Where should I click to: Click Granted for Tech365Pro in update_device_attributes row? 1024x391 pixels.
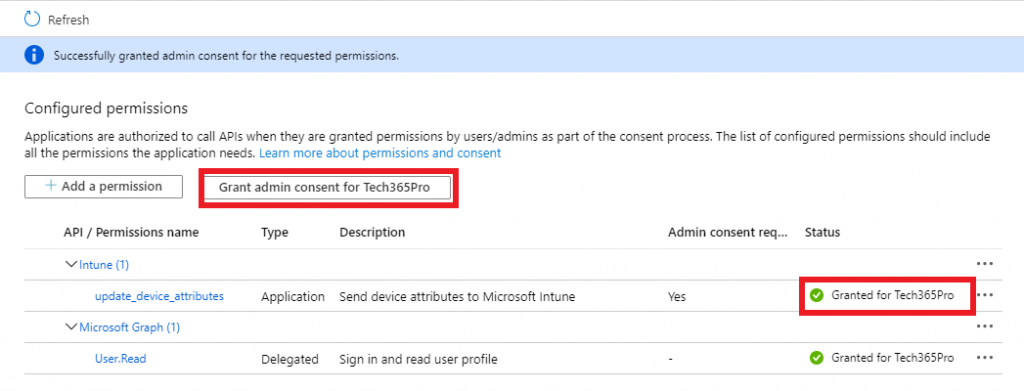(893, 295)
